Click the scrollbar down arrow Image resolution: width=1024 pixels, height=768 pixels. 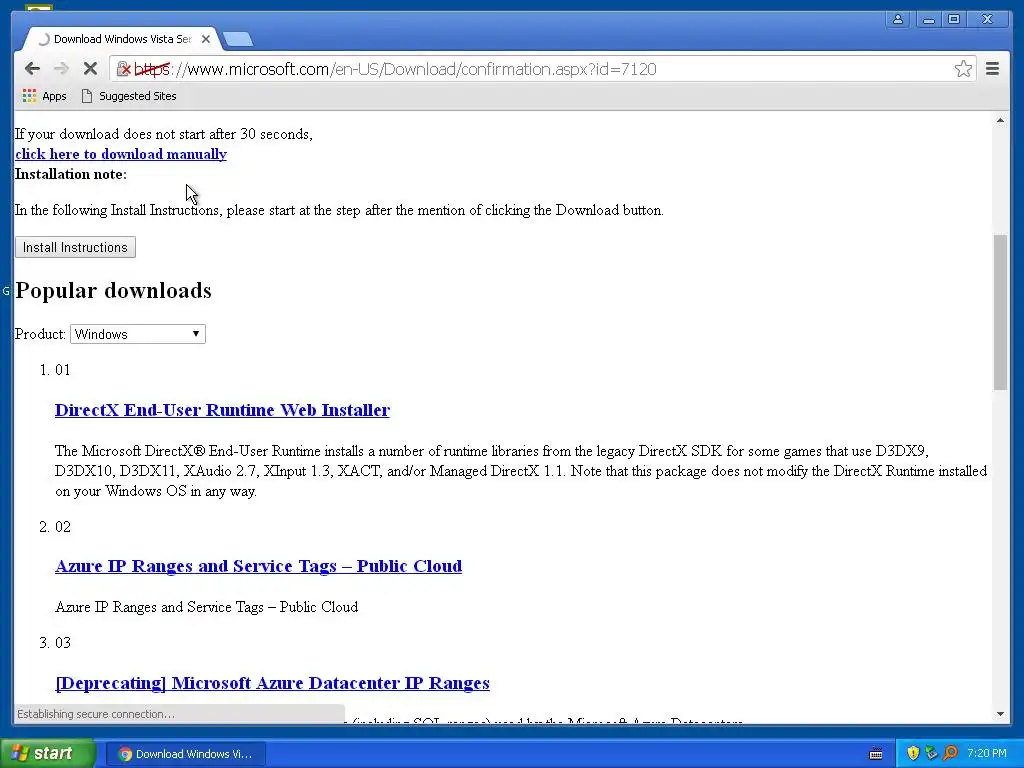point(1000,714)
